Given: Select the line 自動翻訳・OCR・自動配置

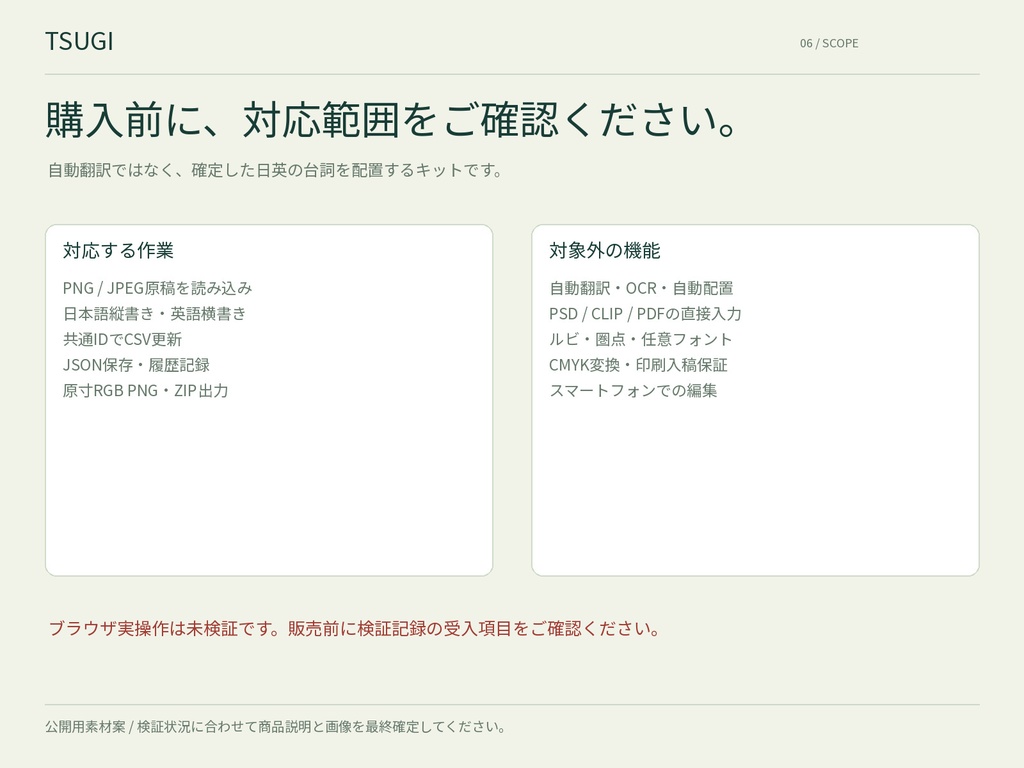Looking at the screenshot, I should [641, 288].
